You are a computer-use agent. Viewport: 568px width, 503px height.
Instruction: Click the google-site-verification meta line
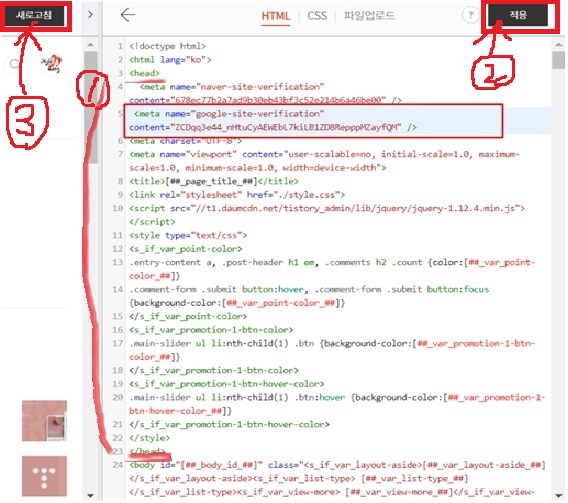(x=273, y=121)
